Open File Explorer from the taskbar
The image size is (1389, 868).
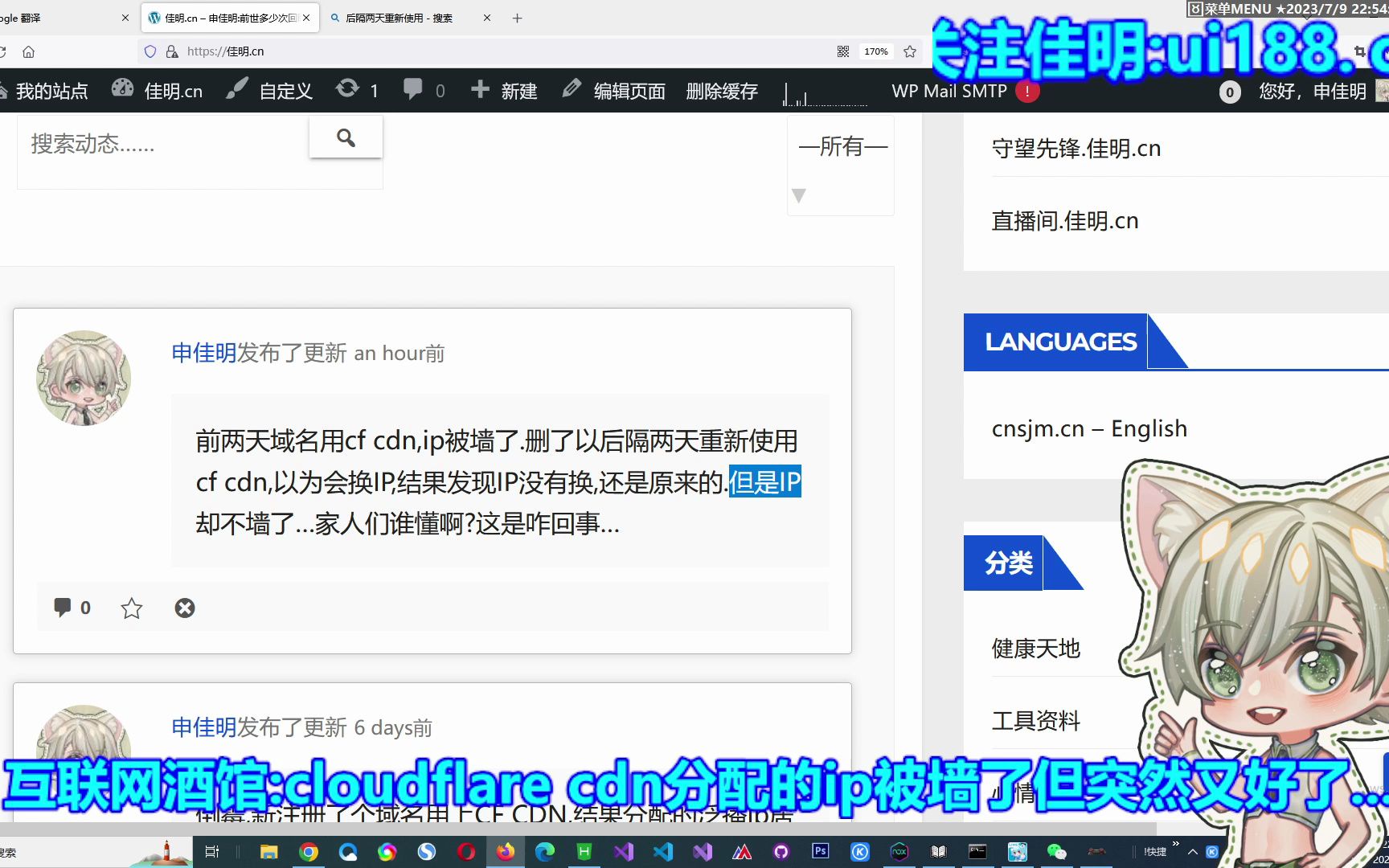point(268,852)
